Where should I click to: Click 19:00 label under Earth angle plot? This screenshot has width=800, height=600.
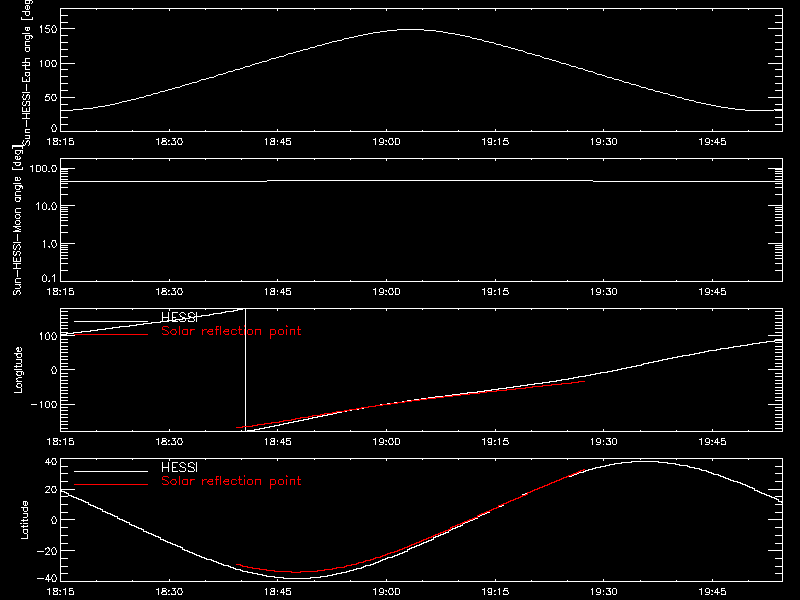tap(386, 141)
